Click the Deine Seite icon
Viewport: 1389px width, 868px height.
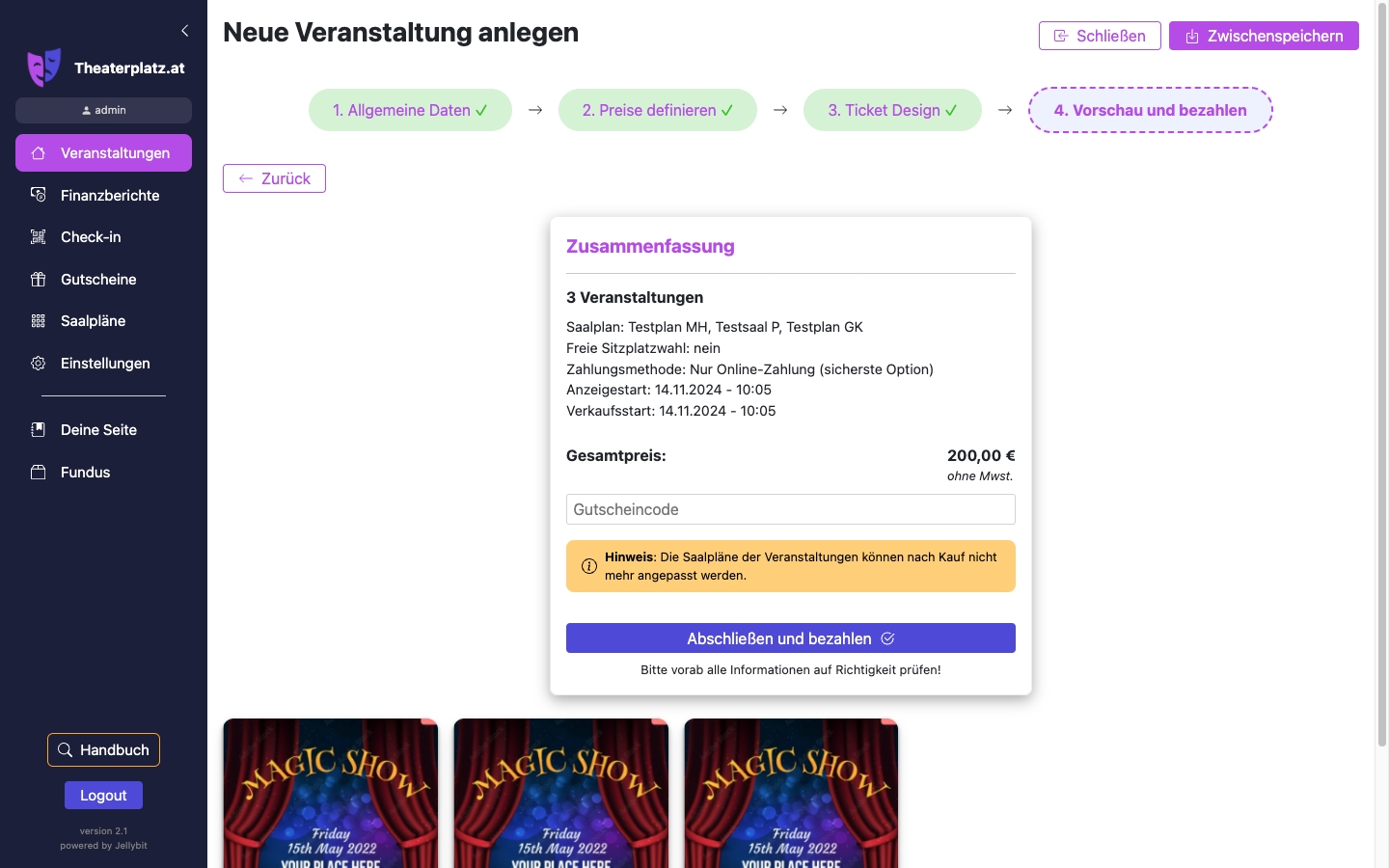point(39,430)
